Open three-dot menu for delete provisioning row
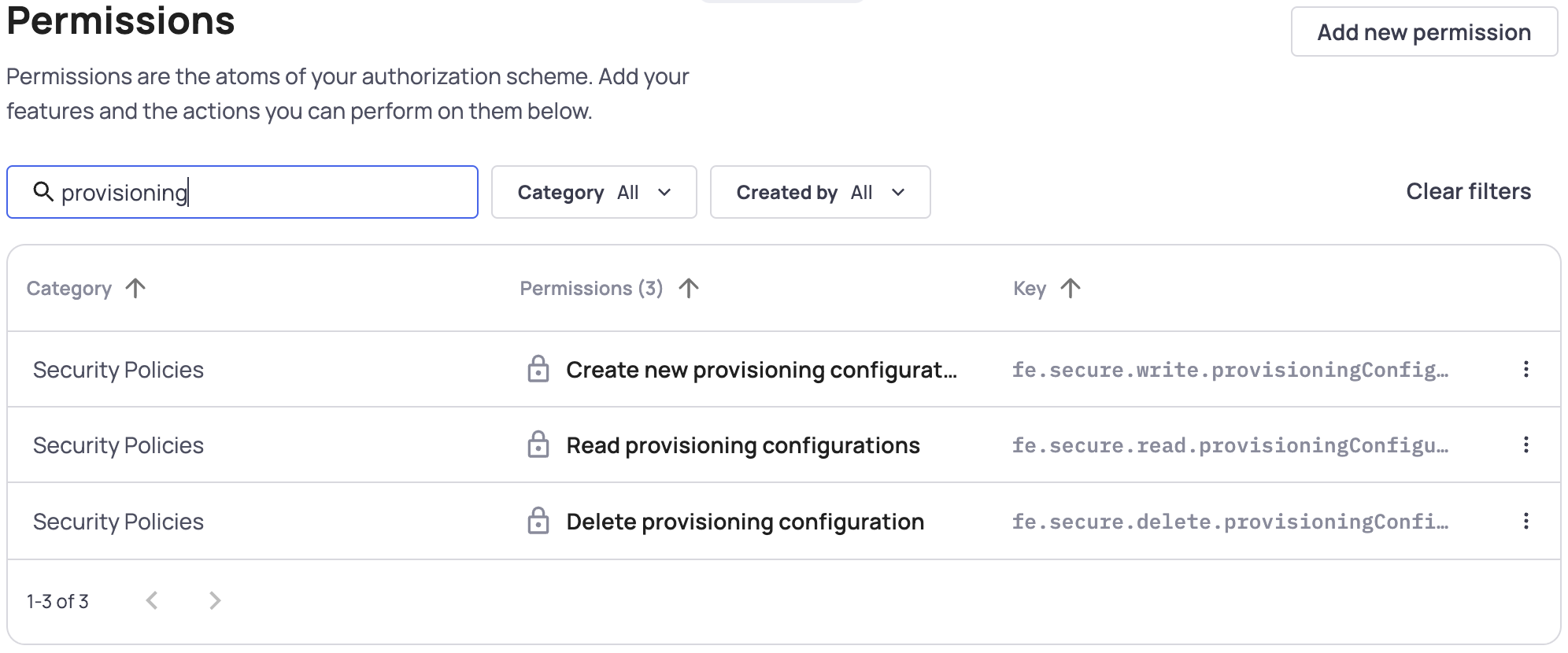 point(1525,521)
